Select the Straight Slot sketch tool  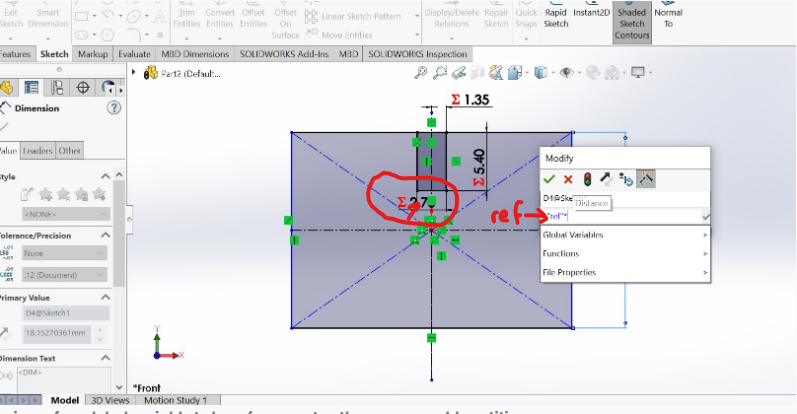(82, 35)
